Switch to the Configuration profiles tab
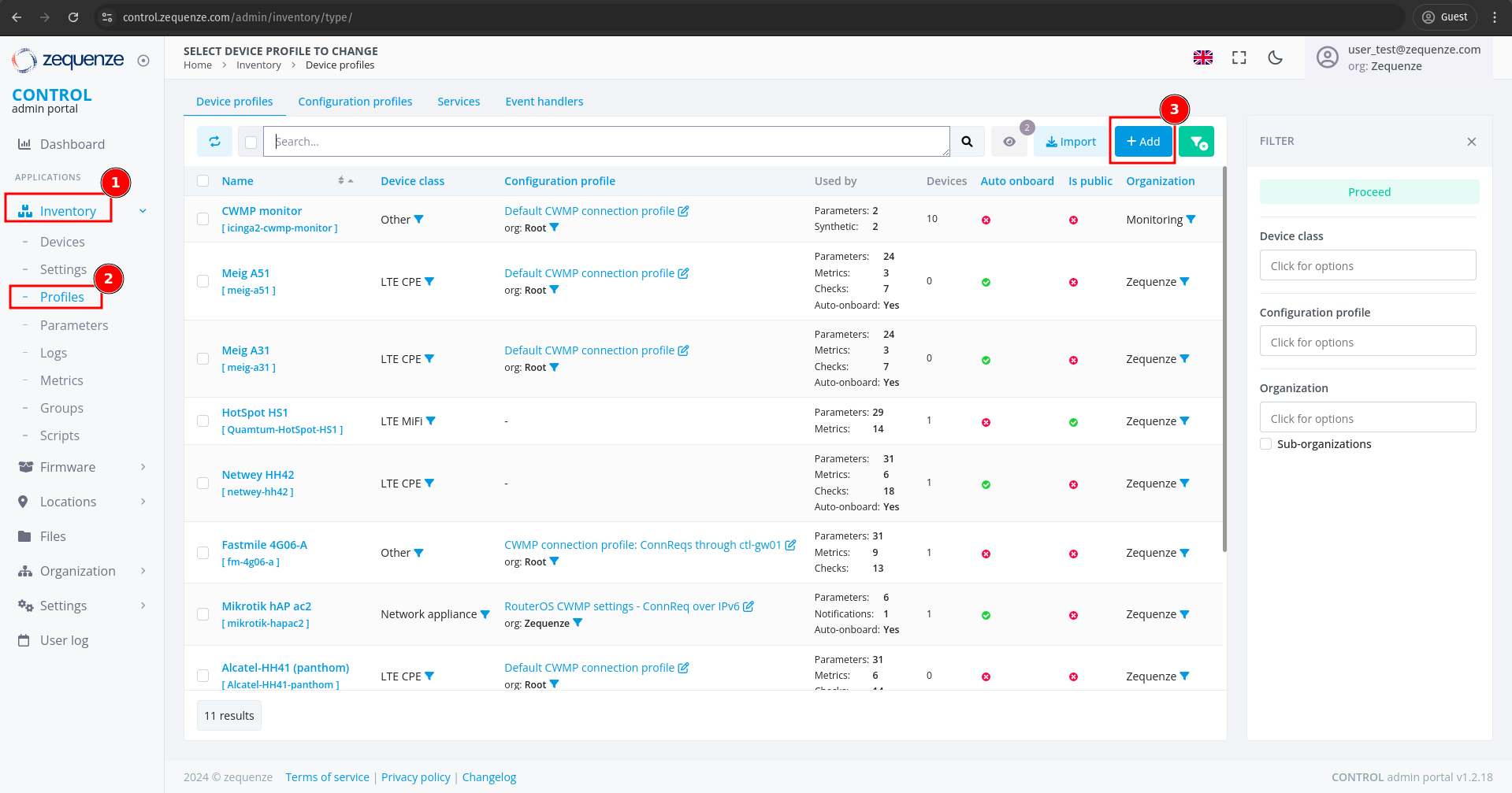 pyautogui.click(x=355, y=102)
